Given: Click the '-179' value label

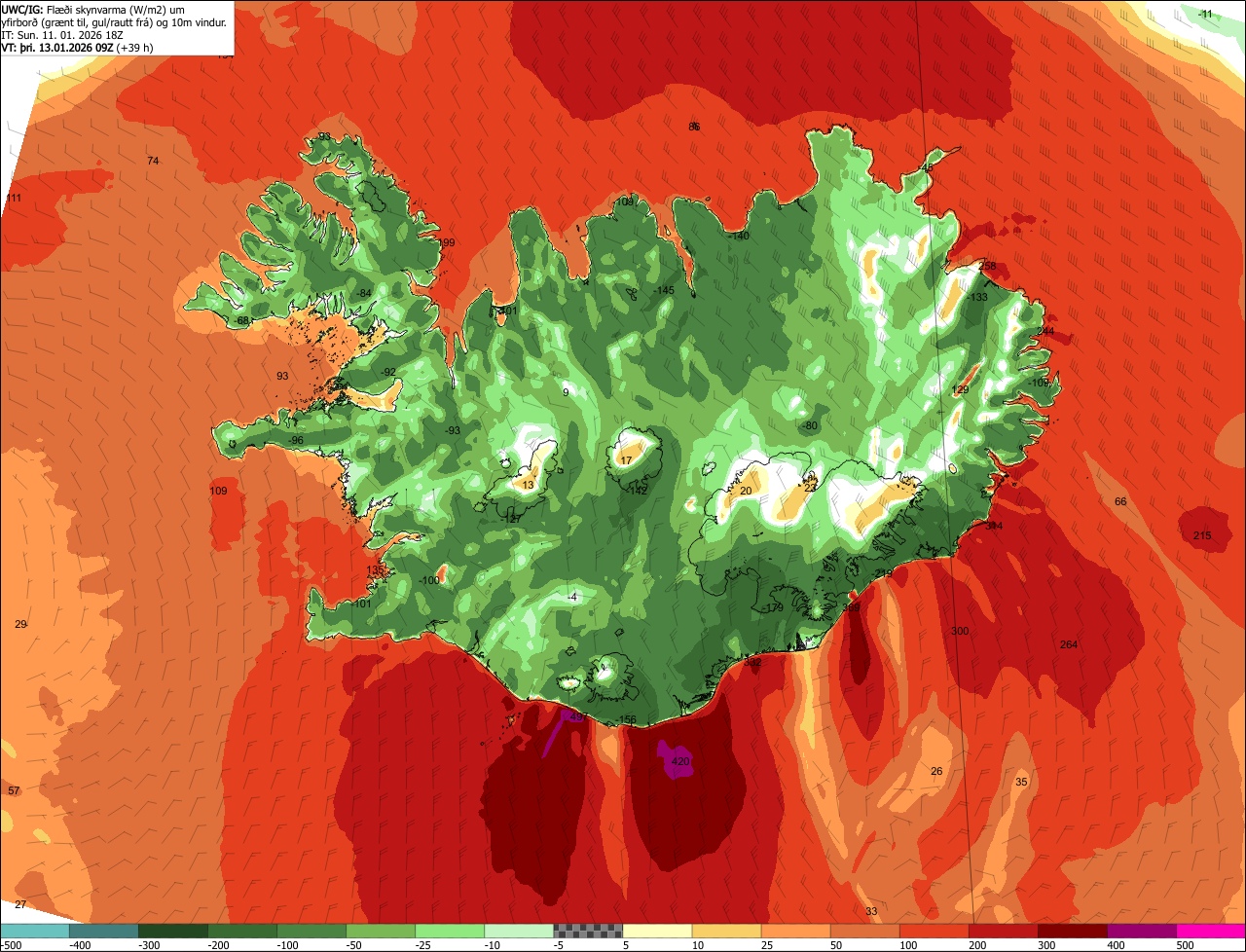Looking at the screenshot, I should point(773,607).
